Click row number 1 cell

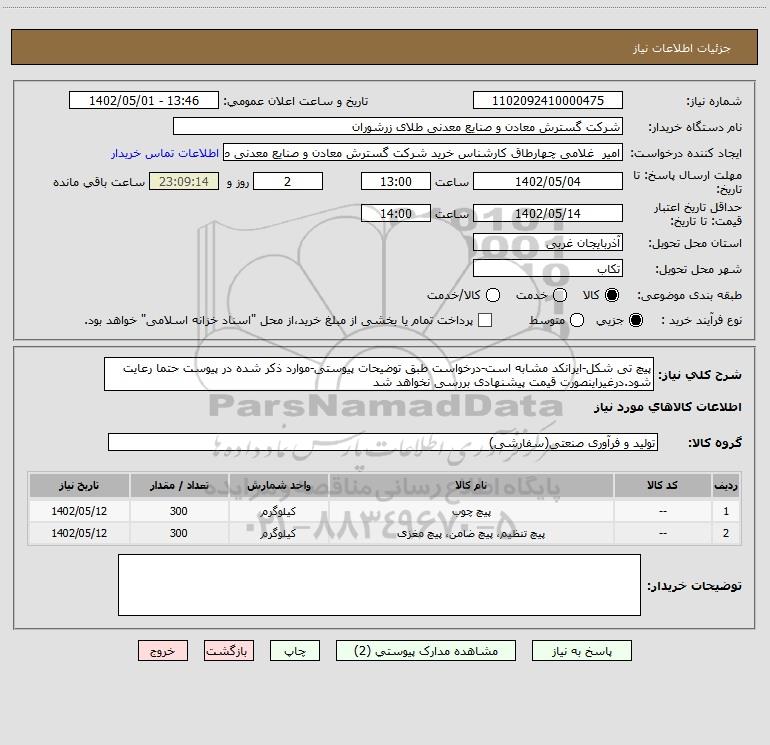[x=726, y=511]
